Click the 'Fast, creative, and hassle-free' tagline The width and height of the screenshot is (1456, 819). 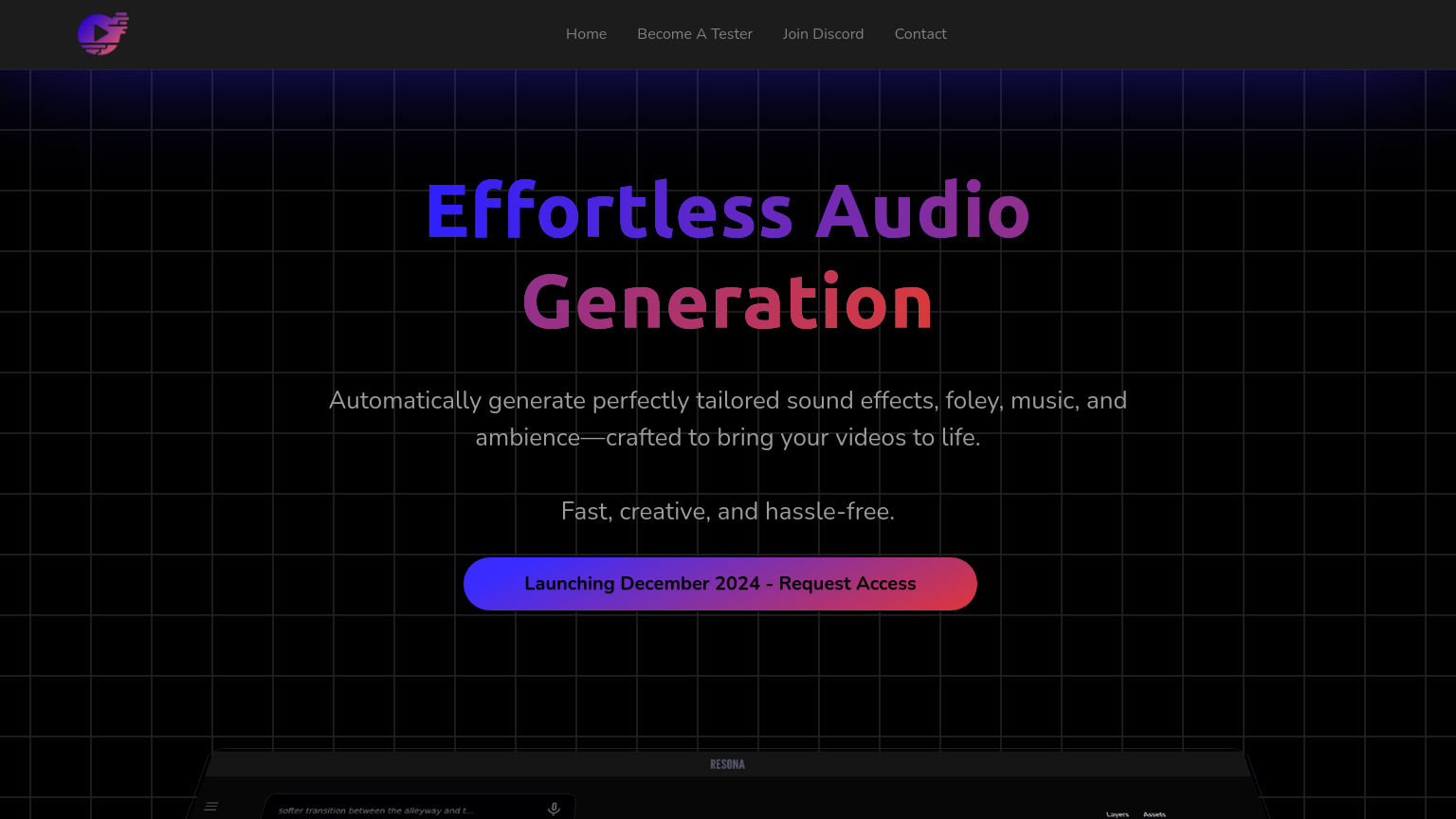pos(727,511)
